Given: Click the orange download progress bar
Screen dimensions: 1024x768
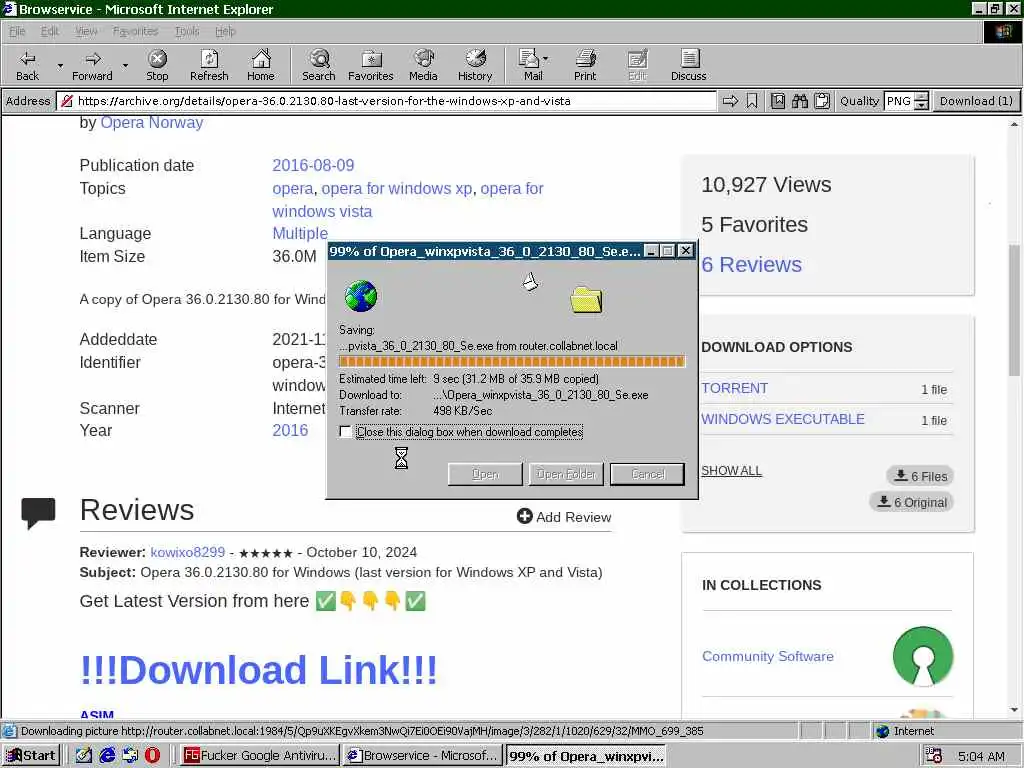Looking at the screenshot, I should tap(511, 361).
